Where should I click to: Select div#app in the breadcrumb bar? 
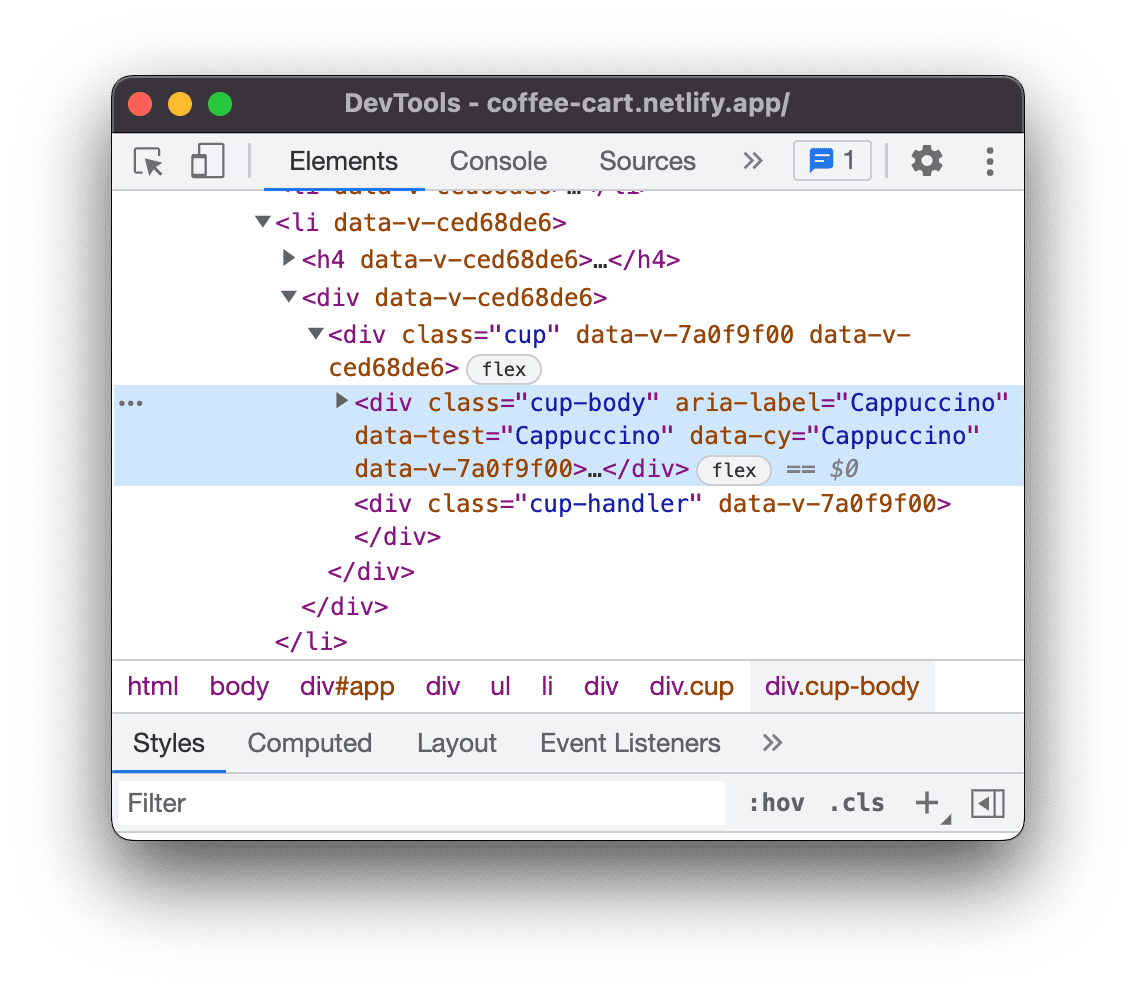[346, 686]
